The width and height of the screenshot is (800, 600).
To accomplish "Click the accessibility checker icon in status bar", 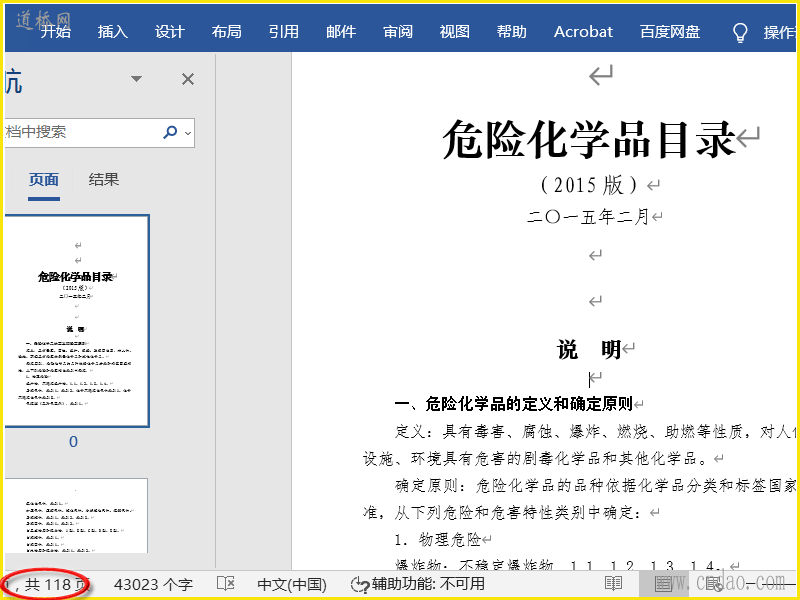I will 360,584.
